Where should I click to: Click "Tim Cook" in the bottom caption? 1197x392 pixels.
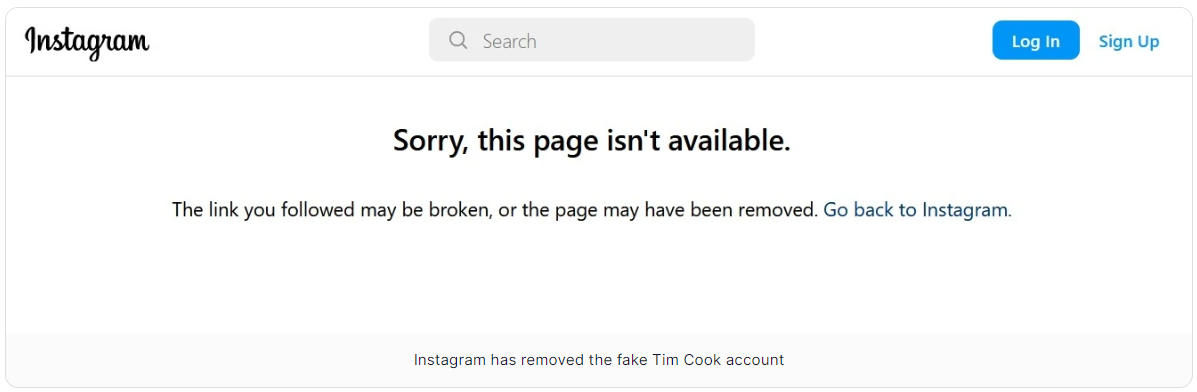click(x=679, y=359)
